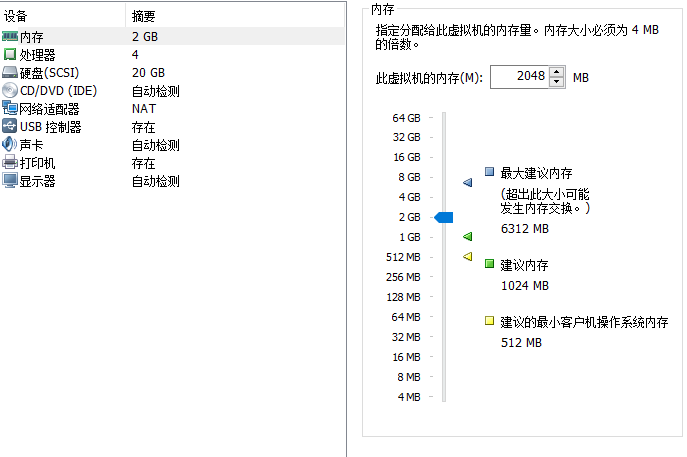Select the printer (打印机) icon
Screen dimensions: 687x457
[x=10, y=163]
